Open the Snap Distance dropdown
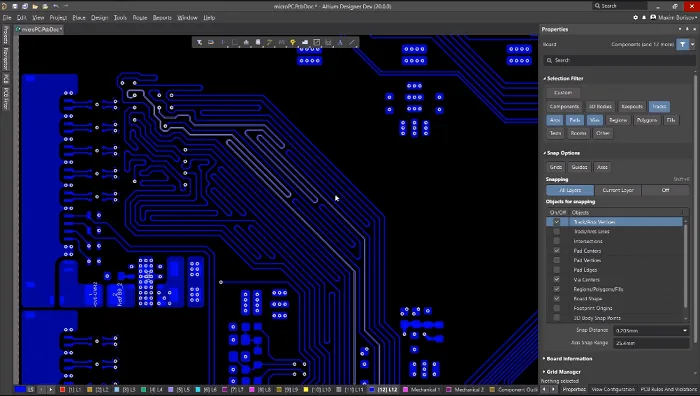Image resolution: width=700 pixels, height=396 pixels. point(685,330)
